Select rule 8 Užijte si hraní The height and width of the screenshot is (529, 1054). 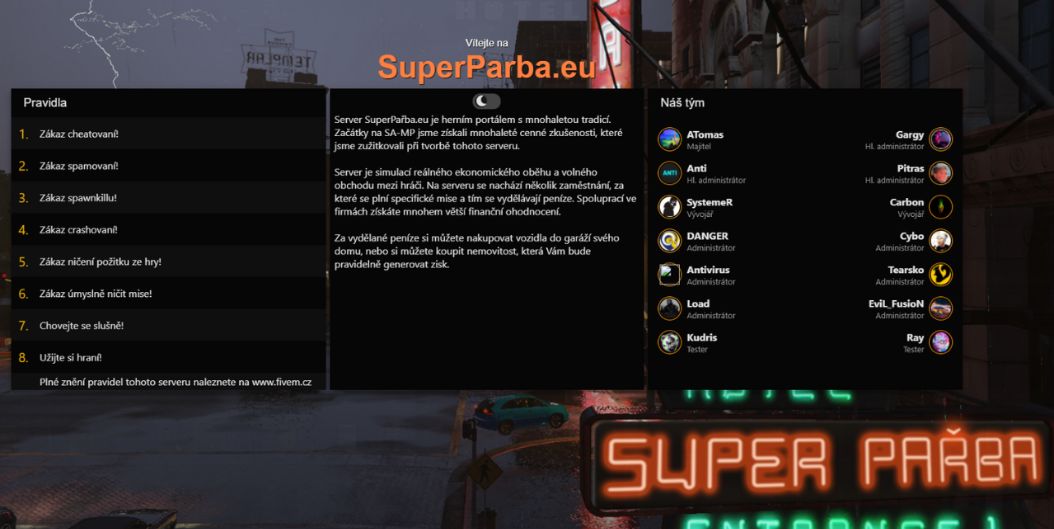(x=169, y=358)
